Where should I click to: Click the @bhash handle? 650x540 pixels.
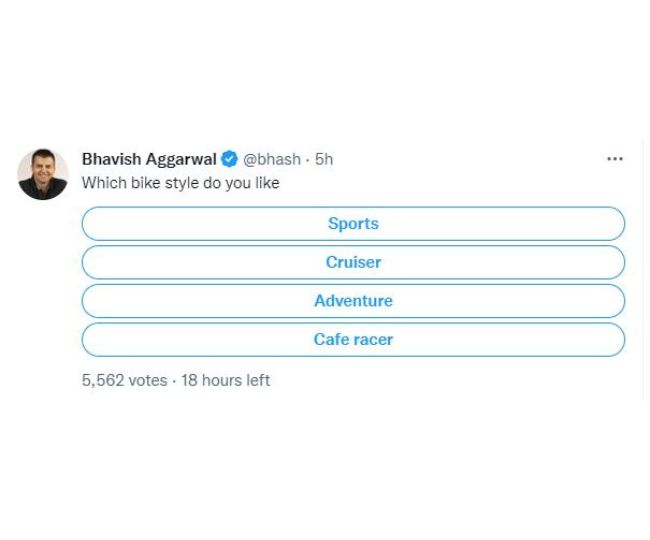272,159
